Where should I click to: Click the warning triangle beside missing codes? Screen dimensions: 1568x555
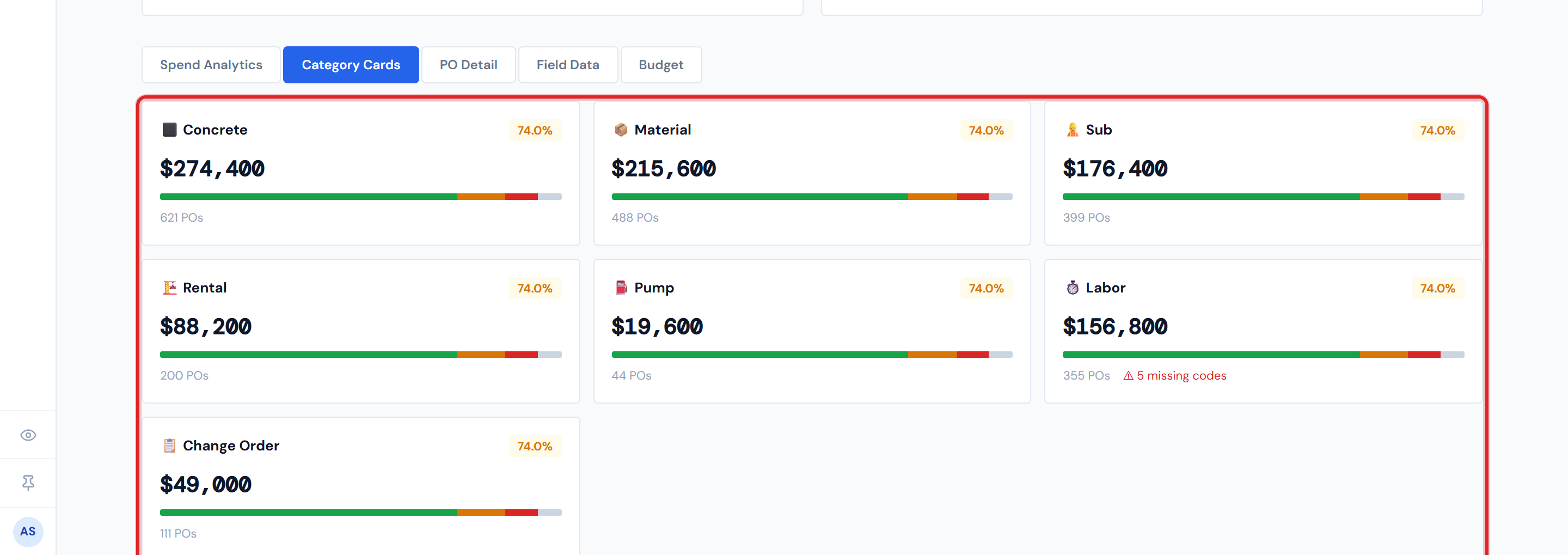click(1129, 375)
